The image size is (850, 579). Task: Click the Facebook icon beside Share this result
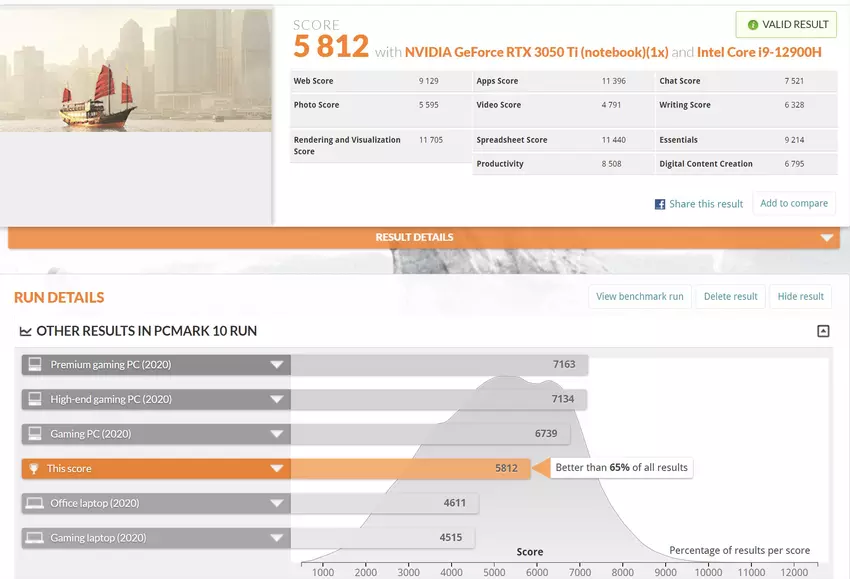click(x=660, y=204)
